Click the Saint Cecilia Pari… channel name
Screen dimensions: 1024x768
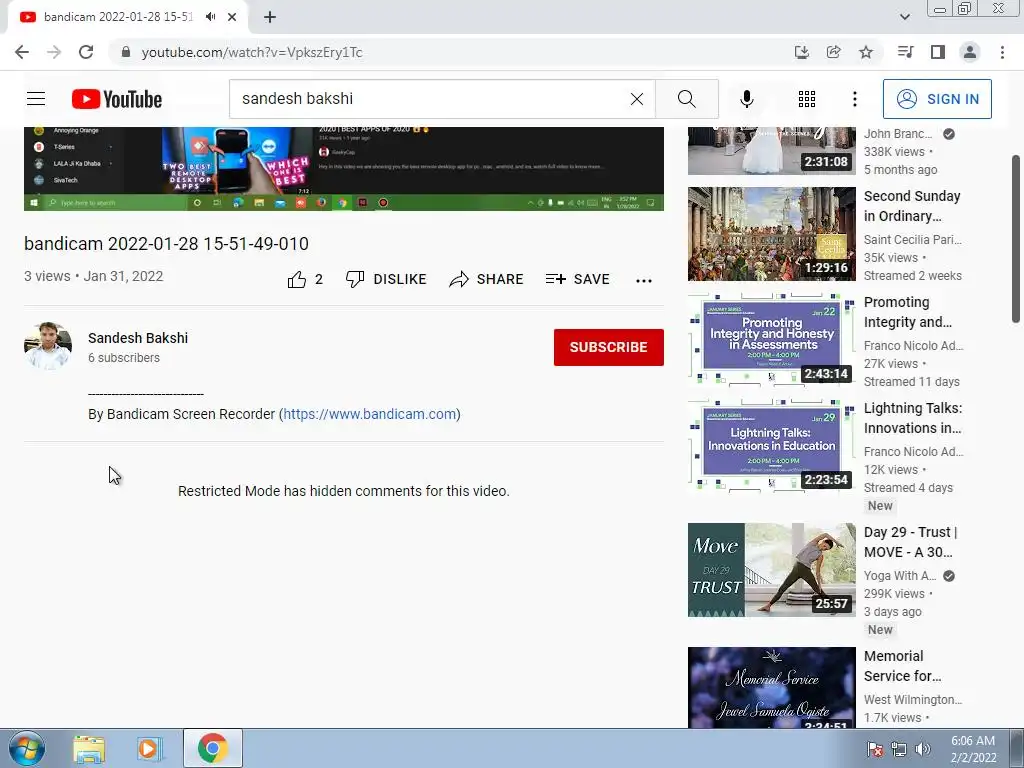[912, 240]
